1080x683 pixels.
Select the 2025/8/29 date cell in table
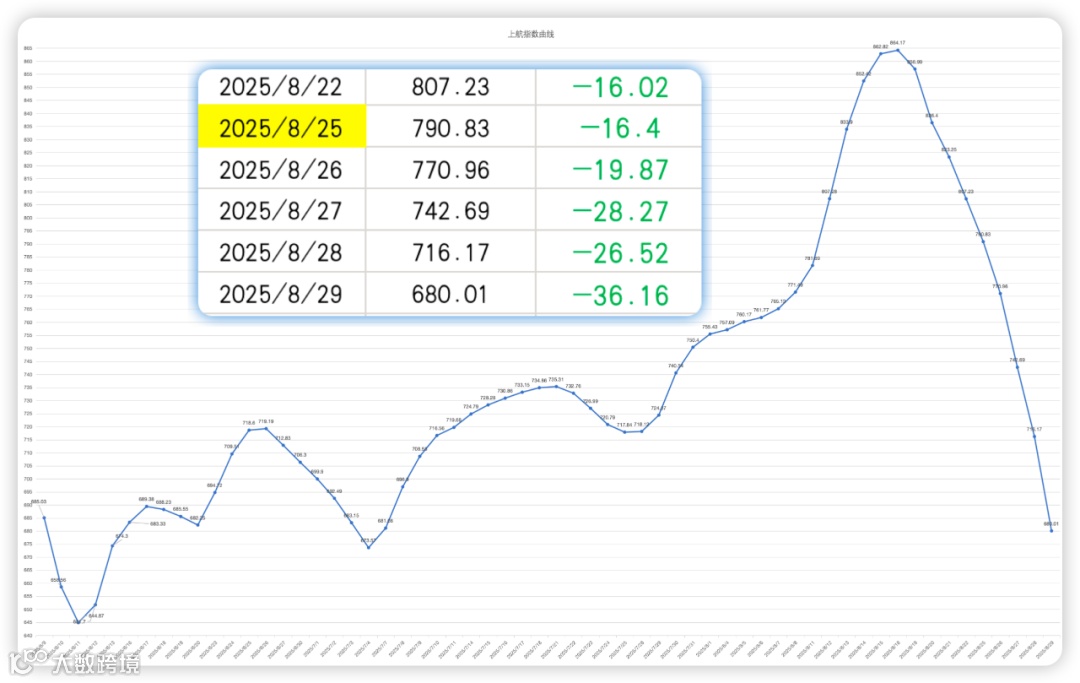click(281, 295)
